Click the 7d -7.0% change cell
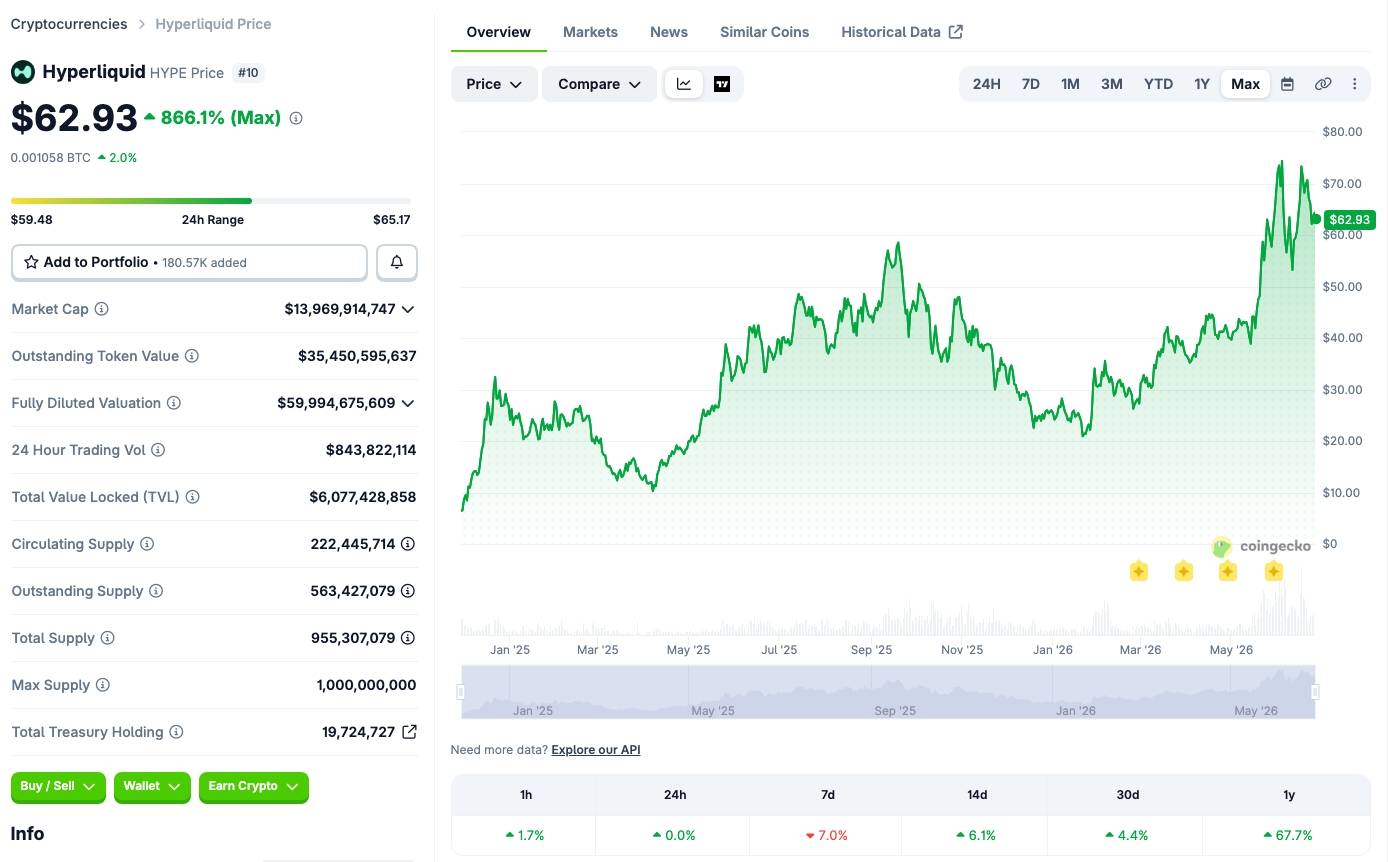The width and height of the screenshot is (1388, 862). [827, 835]
